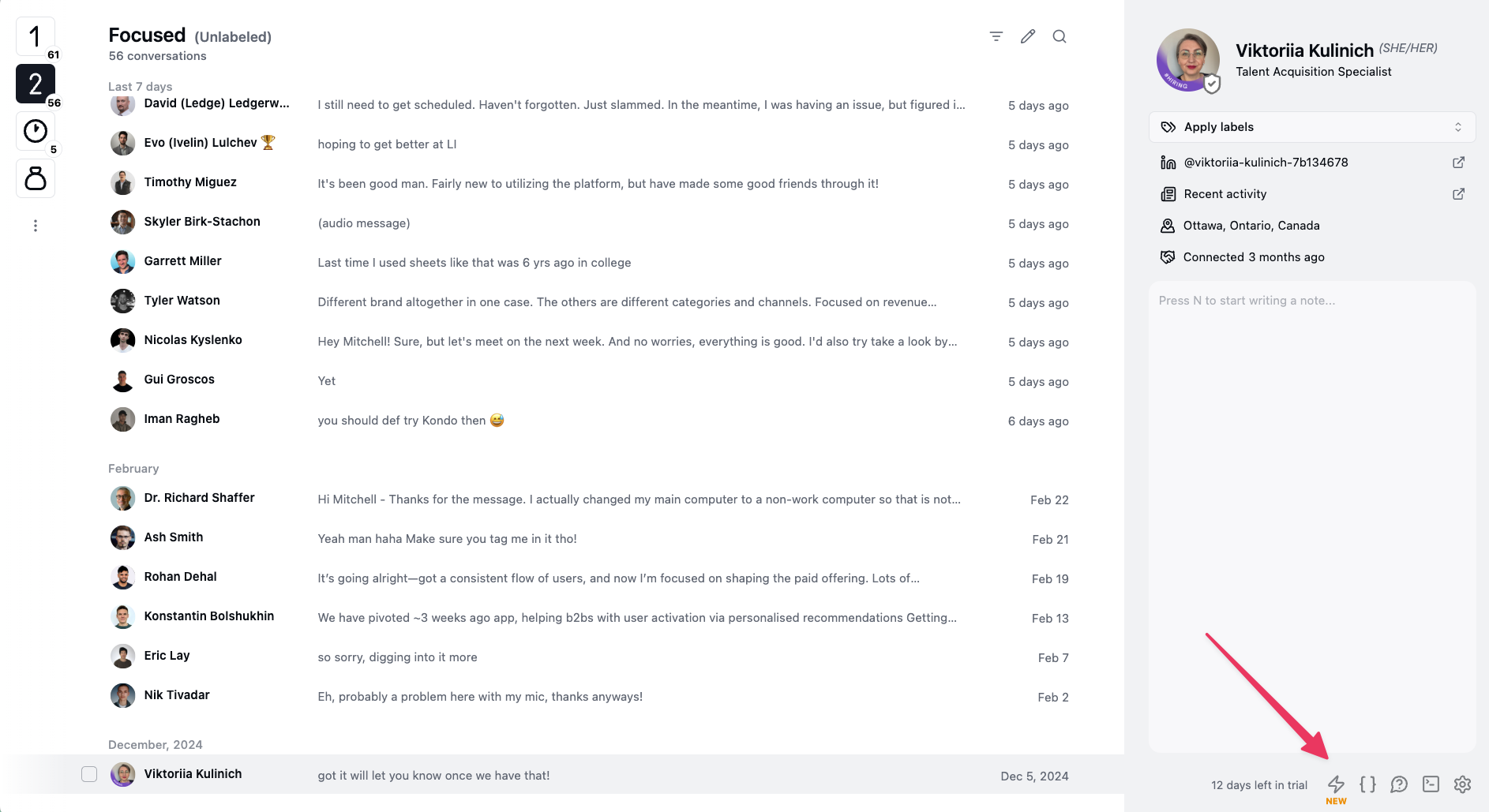Click the compose pencil icon
Screen dimensions: 1489x812
click(x=1028, y=36)
